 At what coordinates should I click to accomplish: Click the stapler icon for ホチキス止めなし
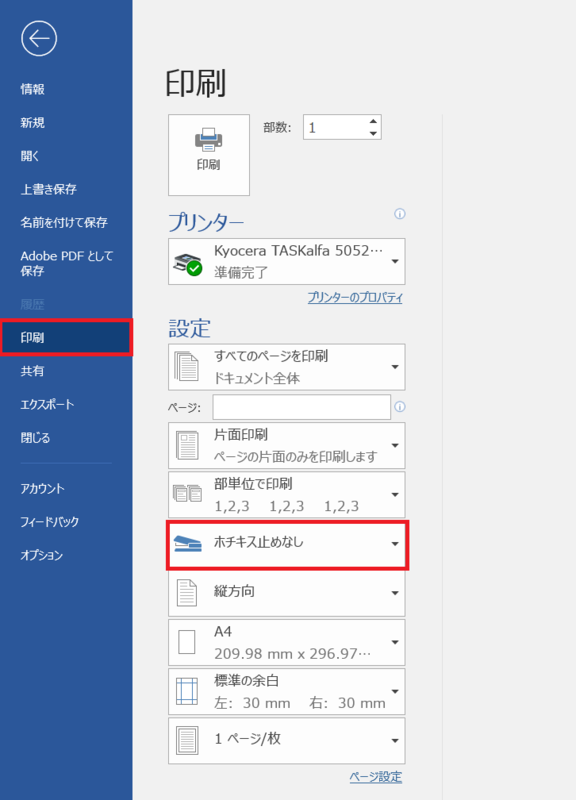click(187, 543)
